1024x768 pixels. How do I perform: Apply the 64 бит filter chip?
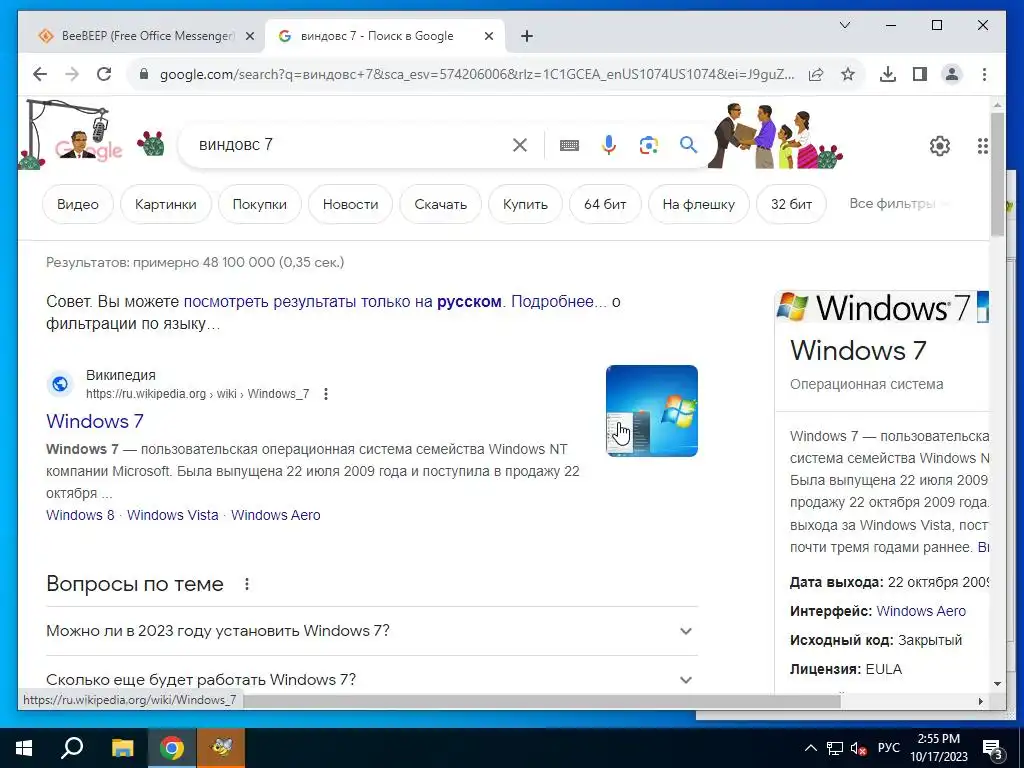tap(605, 204)
